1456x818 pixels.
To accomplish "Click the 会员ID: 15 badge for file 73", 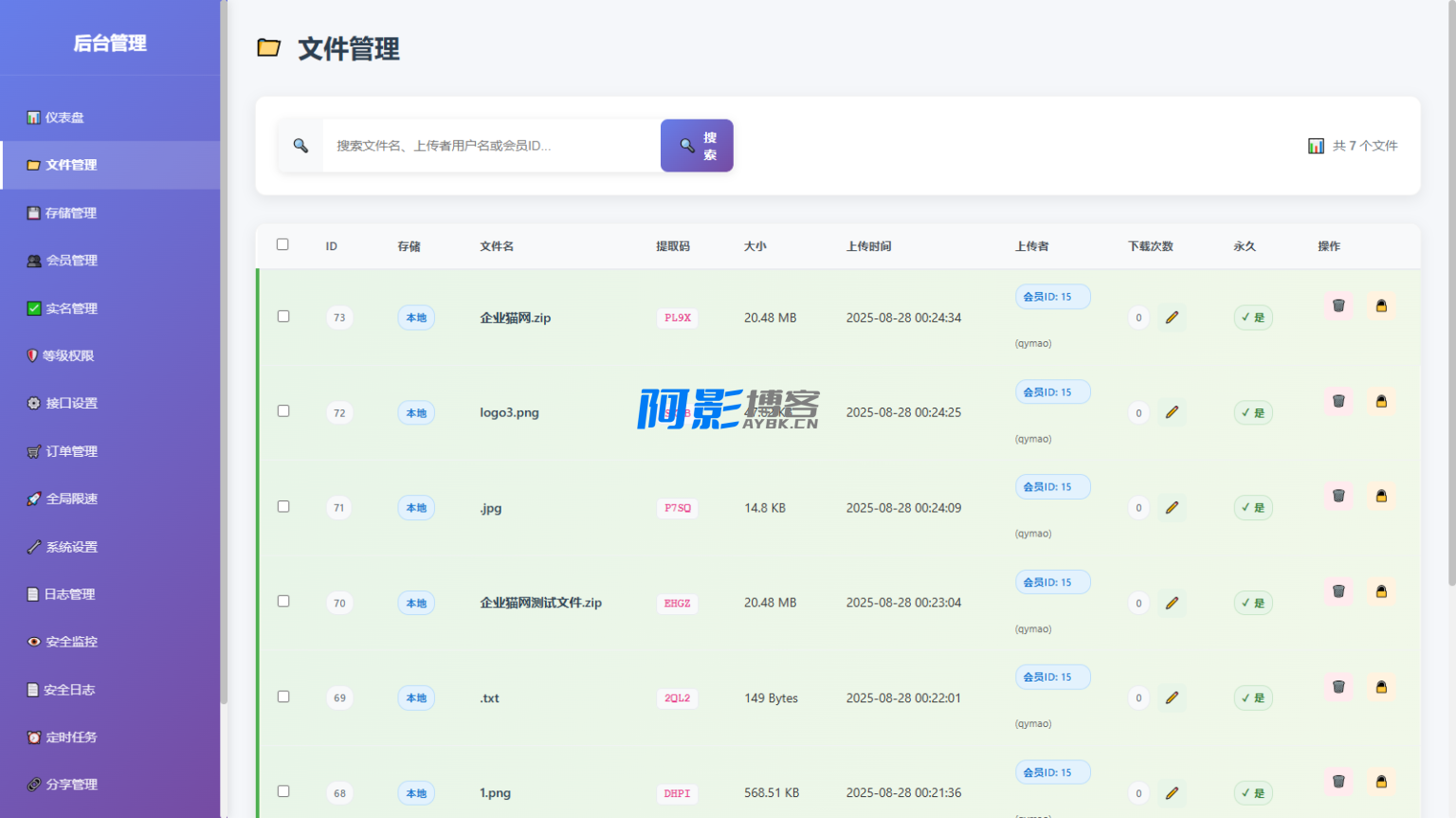I will 1052,297.
